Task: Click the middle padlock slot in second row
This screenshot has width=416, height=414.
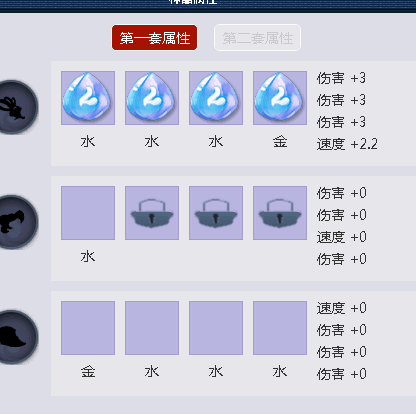Action: coord(216,213)
